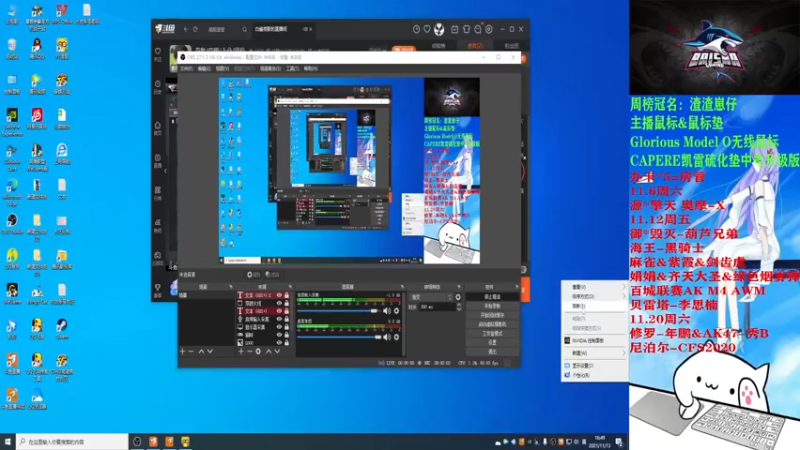Open NVIDIA Control Panel from context menu
The width and height of the screenshot is (800, 450).
[x=594, y=340]
